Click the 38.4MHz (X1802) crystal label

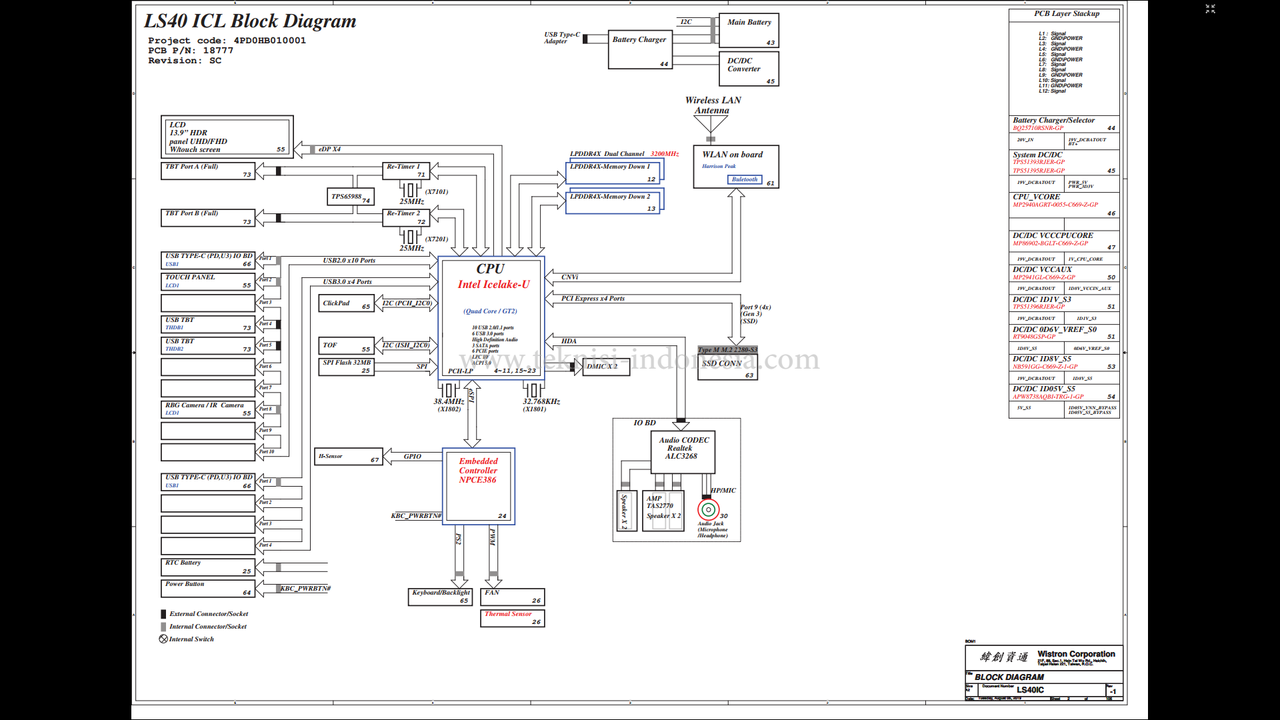click(449, 404)
